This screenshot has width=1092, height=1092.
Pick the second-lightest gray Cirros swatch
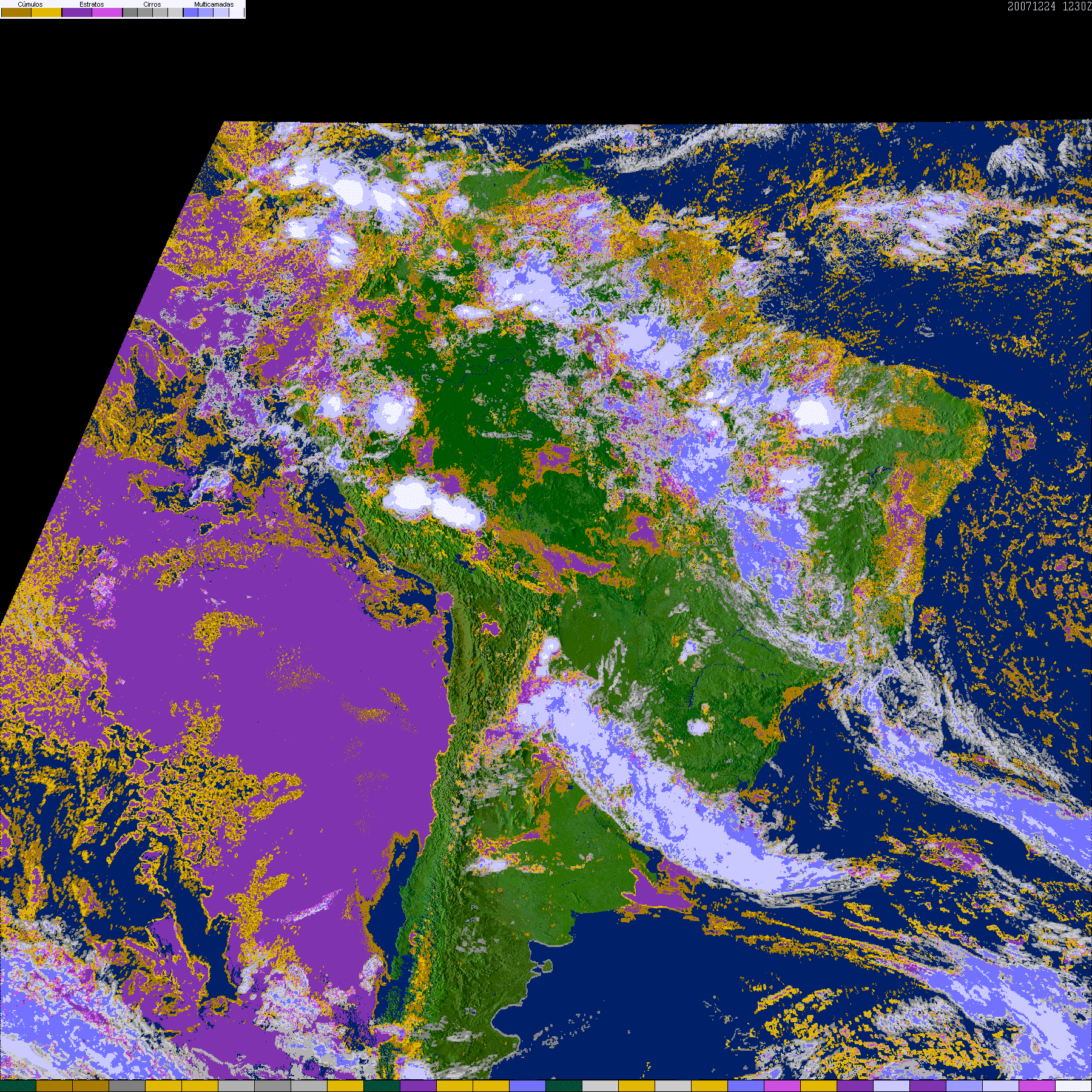pos(160,12)
